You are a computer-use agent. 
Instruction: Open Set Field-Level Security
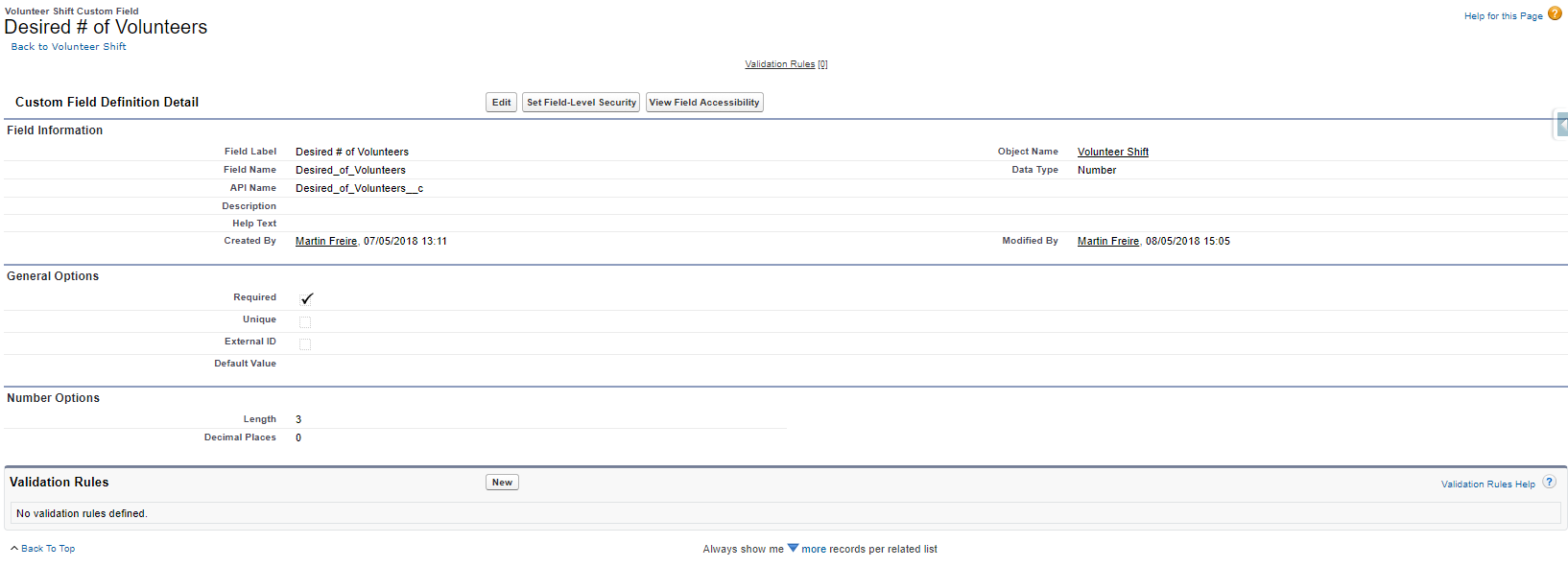click(581, 103)
